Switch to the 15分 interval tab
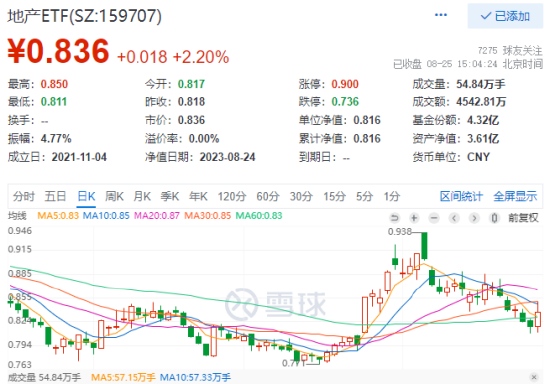 pos(334,196)
